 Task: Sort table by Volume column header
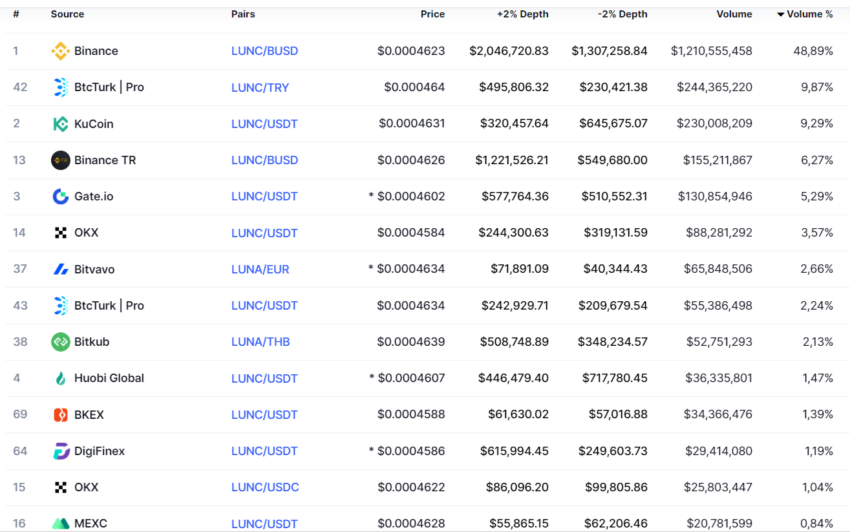click(734, 14)
